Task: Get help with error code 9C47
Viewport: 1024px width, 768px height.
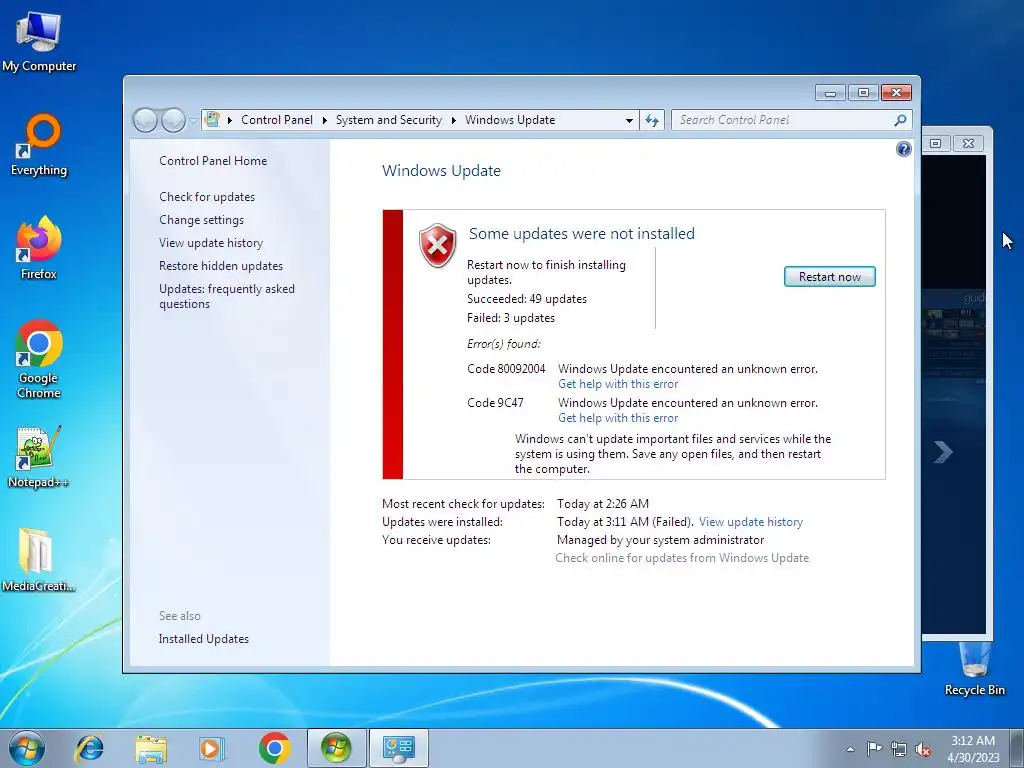Action: (618, 418)
